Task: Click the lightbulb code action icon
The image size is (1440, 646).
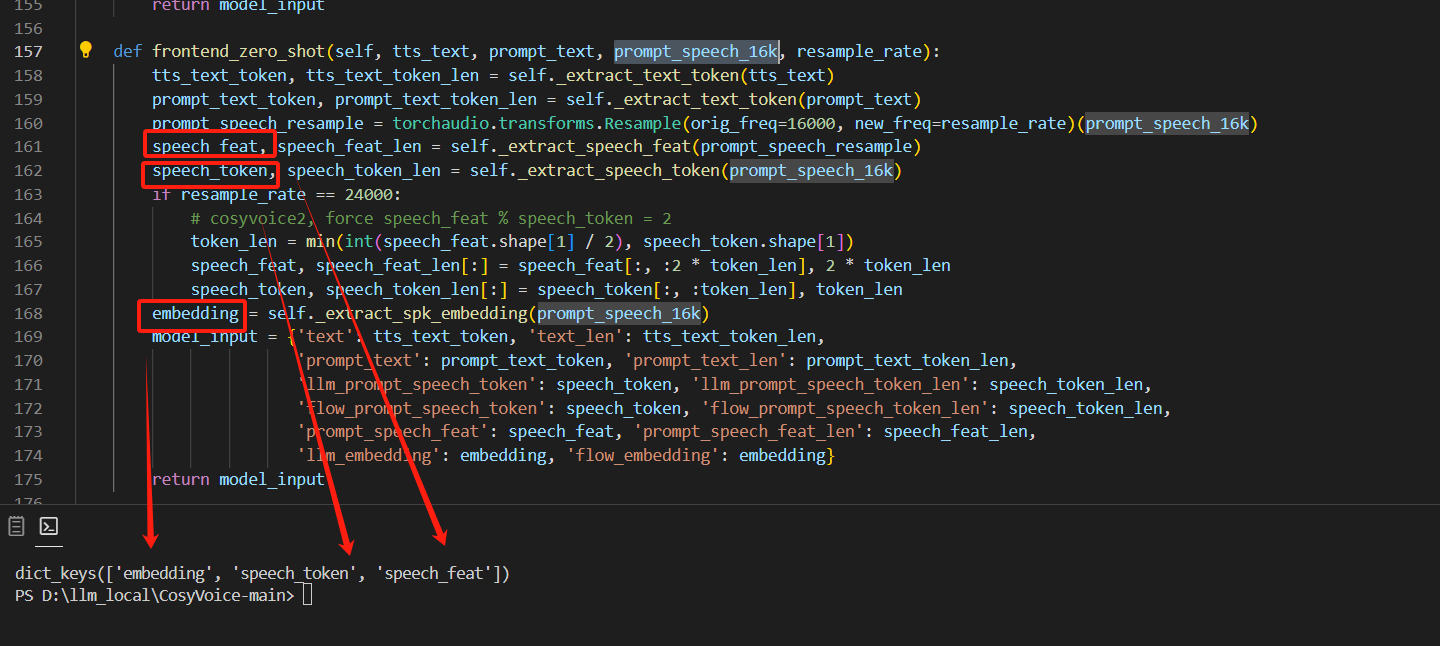Action: (x=86, y=50)
